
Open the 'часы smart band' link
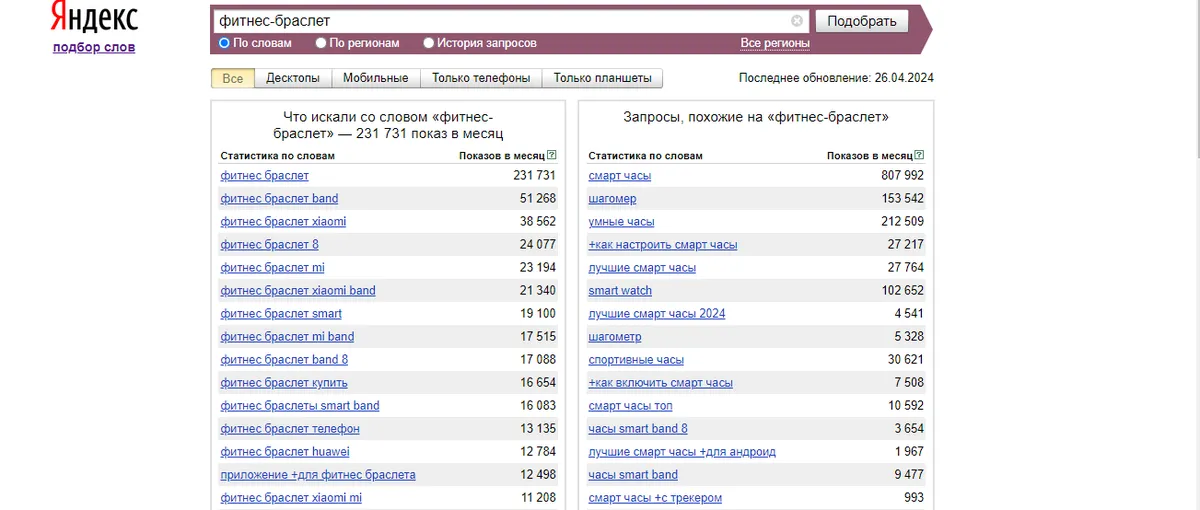pyautogui.click(x=633, y=475)
